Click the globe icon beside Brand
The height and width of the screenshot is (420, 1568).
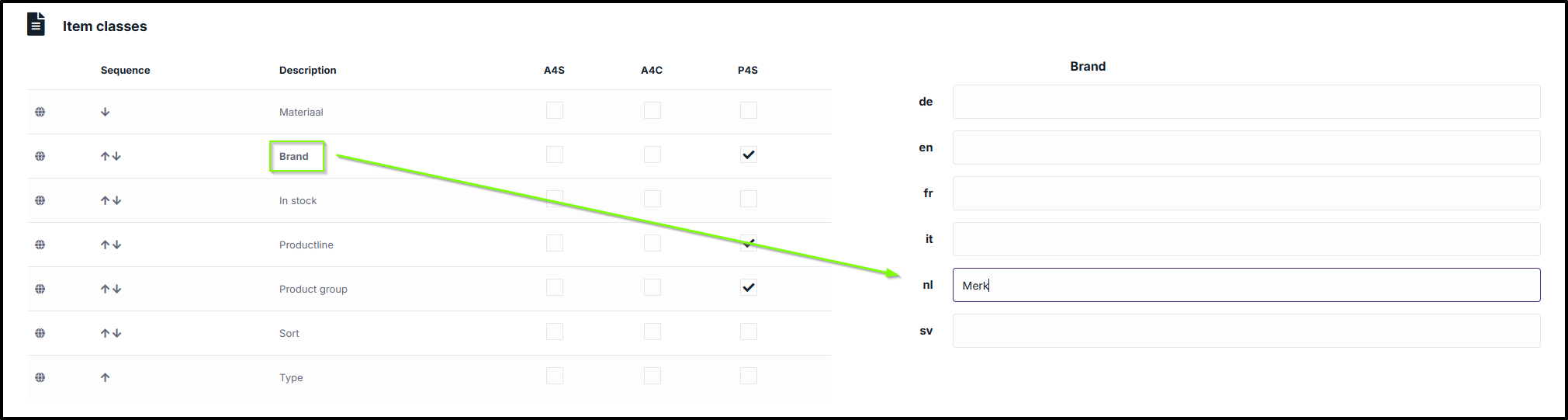click(x=40, y=156)
